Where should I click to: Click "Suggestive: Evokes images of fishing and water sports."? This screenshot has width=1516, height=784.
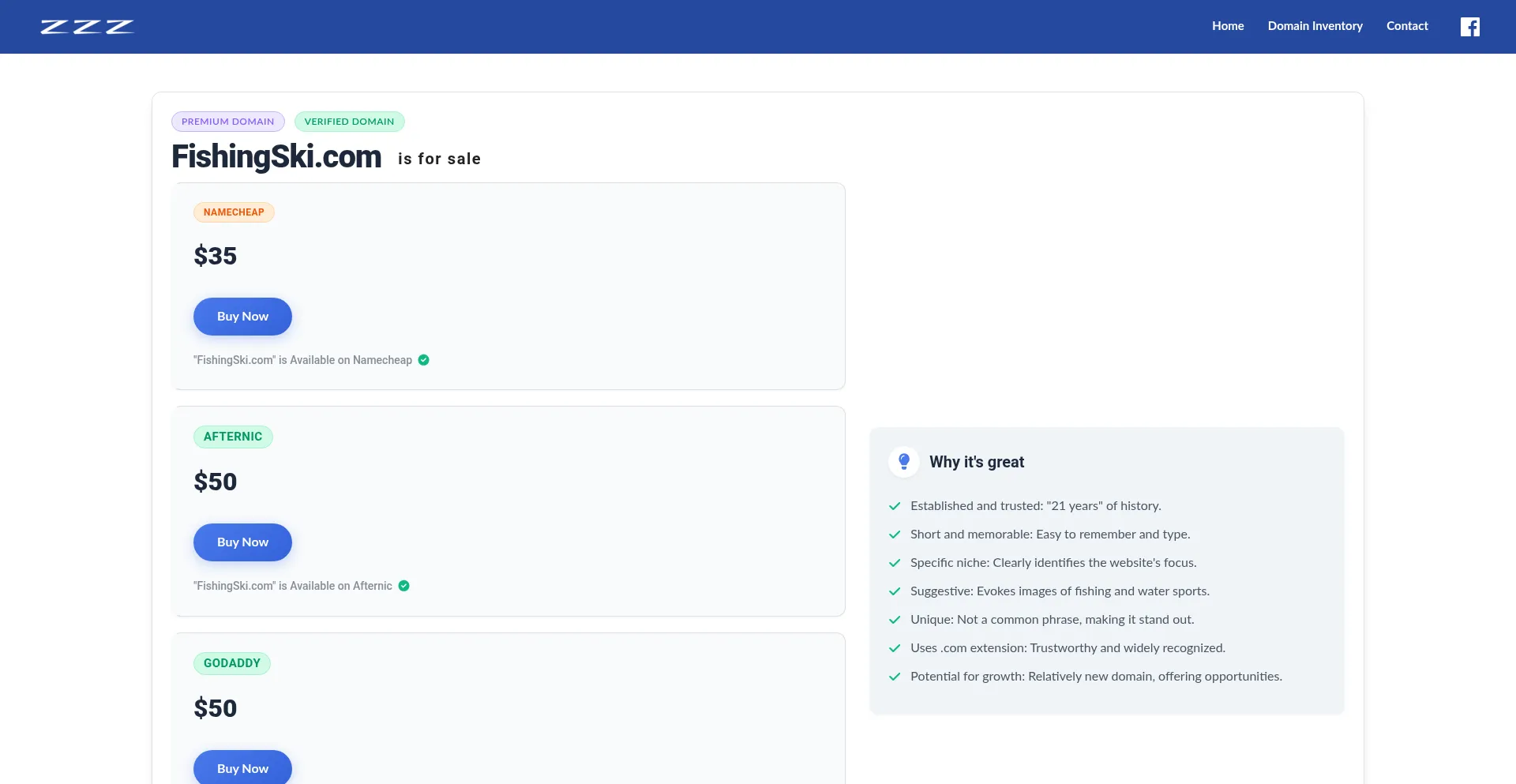coord(1060,591)
